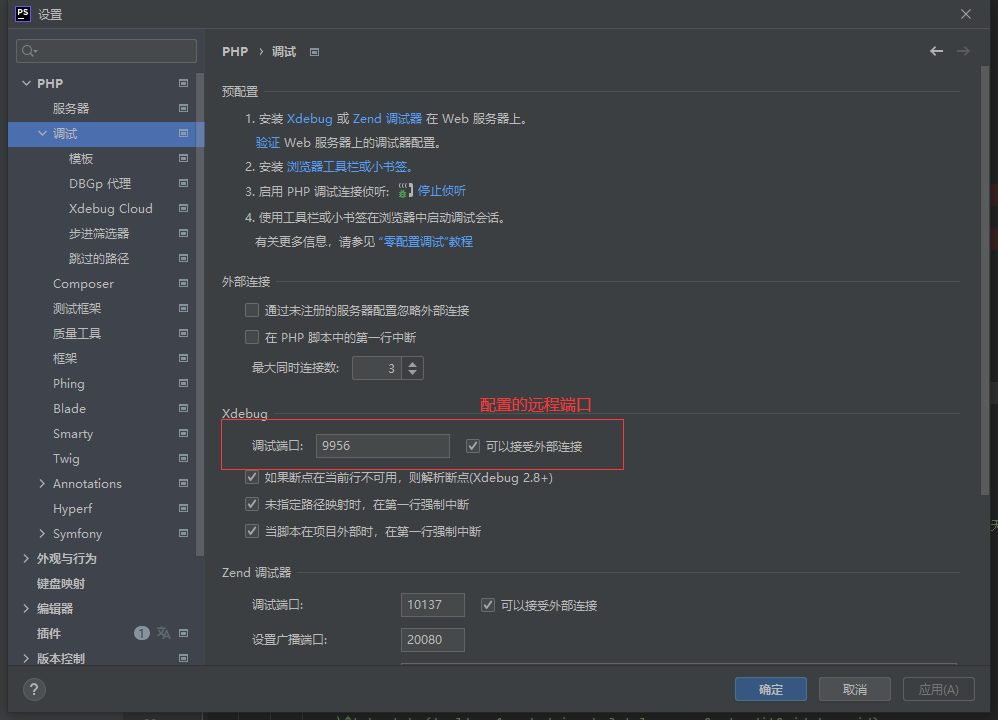
Task: Click the 应用(A) button
Action: point(939,689)
